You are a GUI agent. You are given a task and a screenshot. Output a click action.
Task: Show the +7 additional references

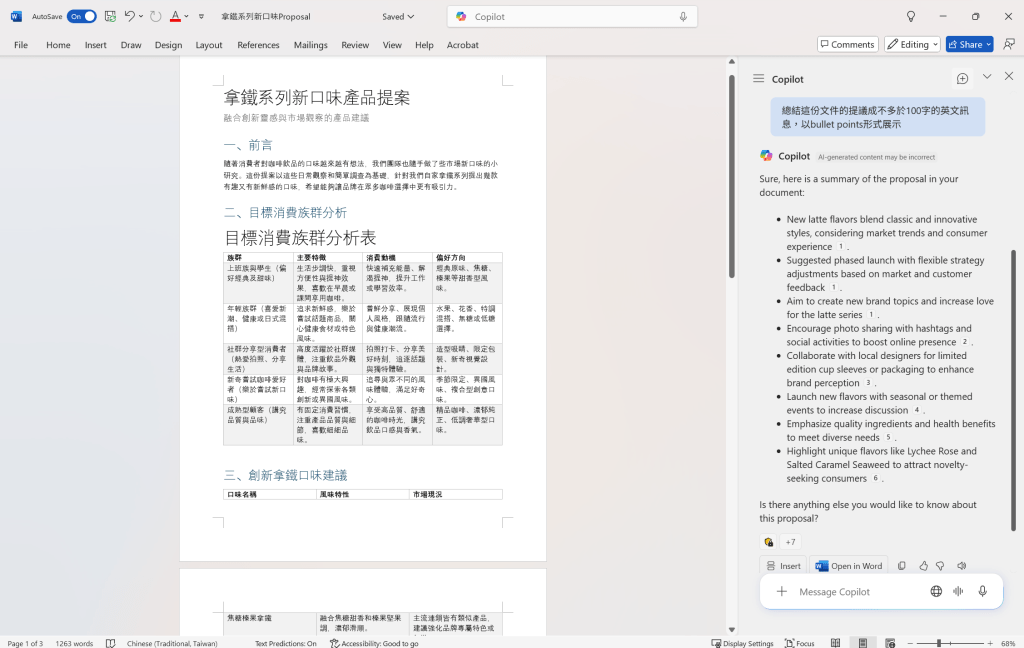[790, 542]
